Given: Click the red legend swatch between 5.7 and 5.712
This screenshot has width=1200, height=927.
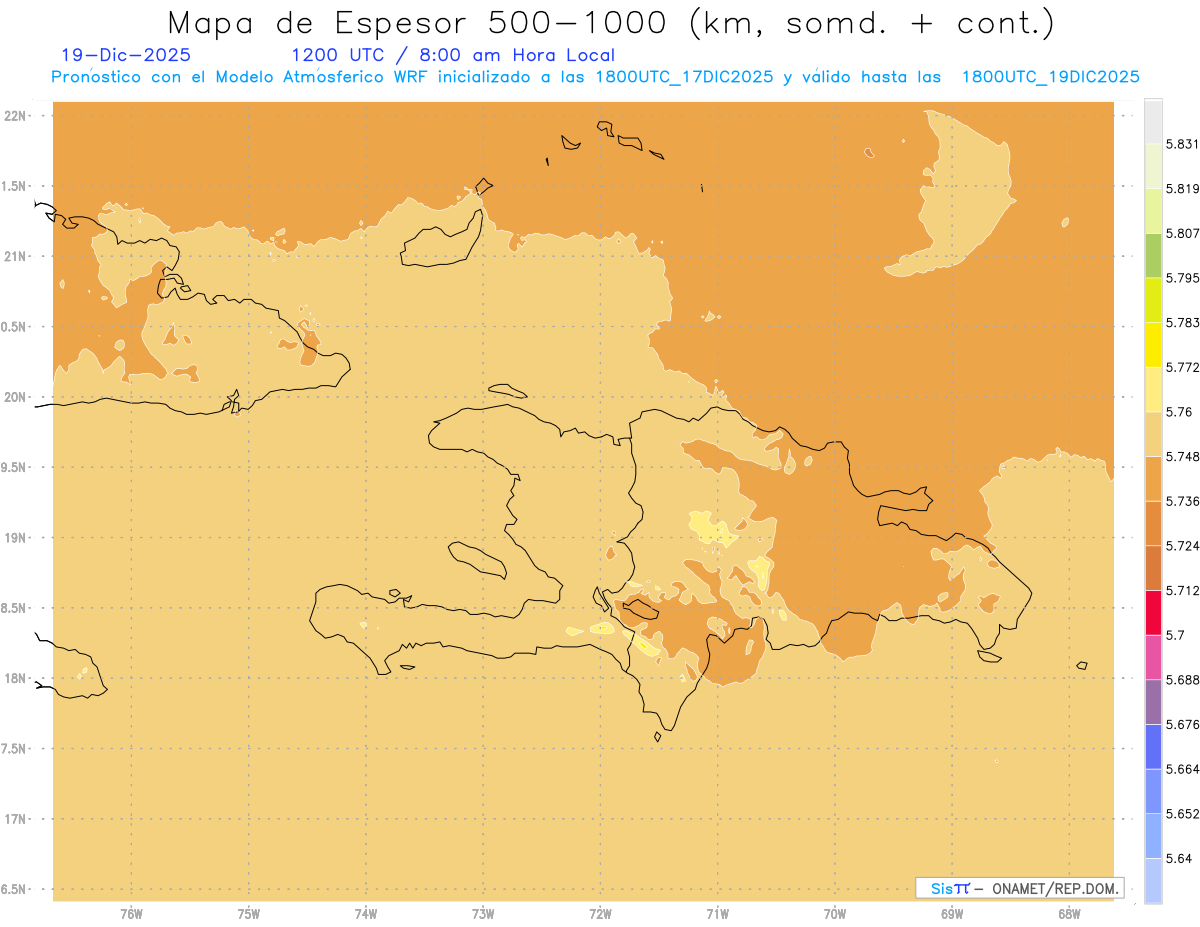Looking at the screenshot, I should coord(1153,612).
